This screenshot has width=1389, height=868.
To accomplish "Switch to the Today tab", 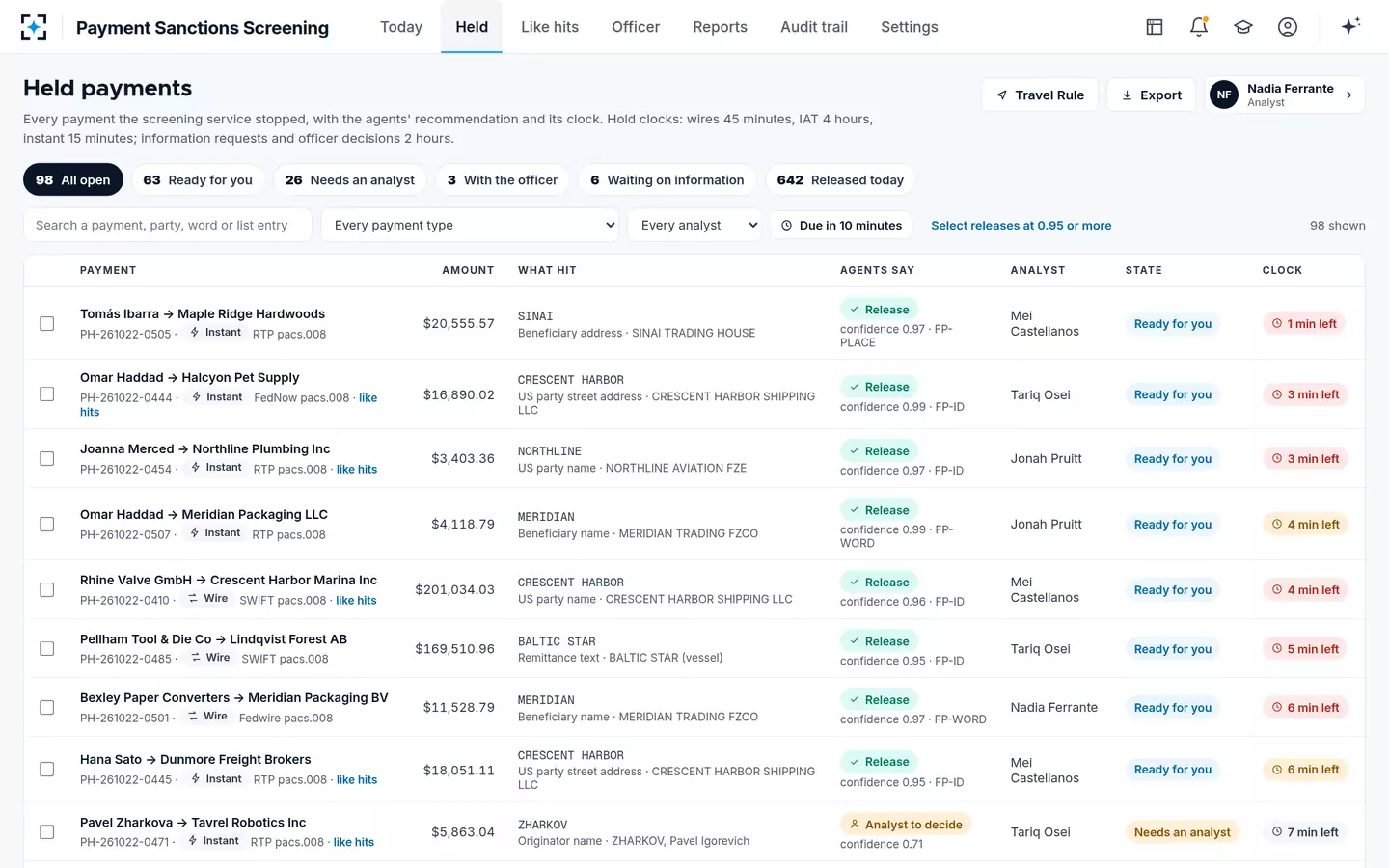I will 401,27.
